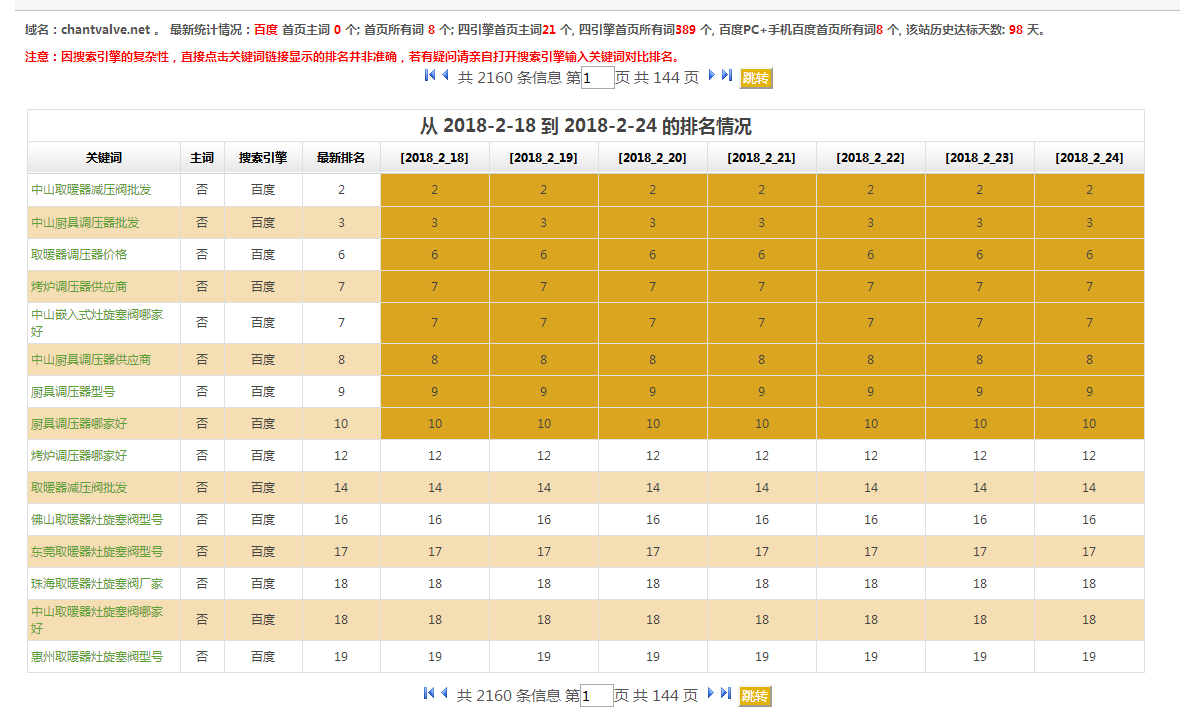
Task: Open the 中山取暖器减压阀批发 keyword link
Action: pyautogui.click(x=91, y=190)
